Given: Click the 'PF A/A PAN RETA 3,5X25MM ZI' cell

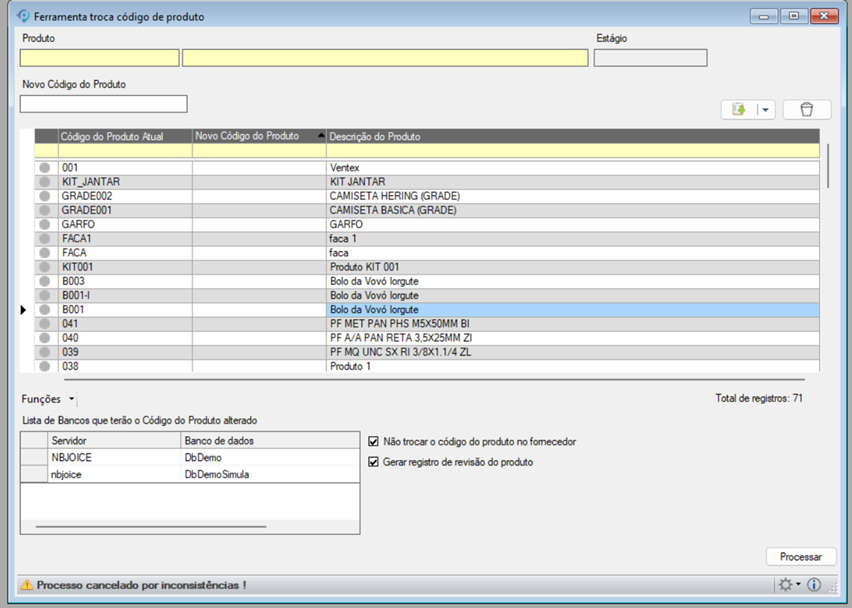Looking at the screenshot, I should coord(573,338).
